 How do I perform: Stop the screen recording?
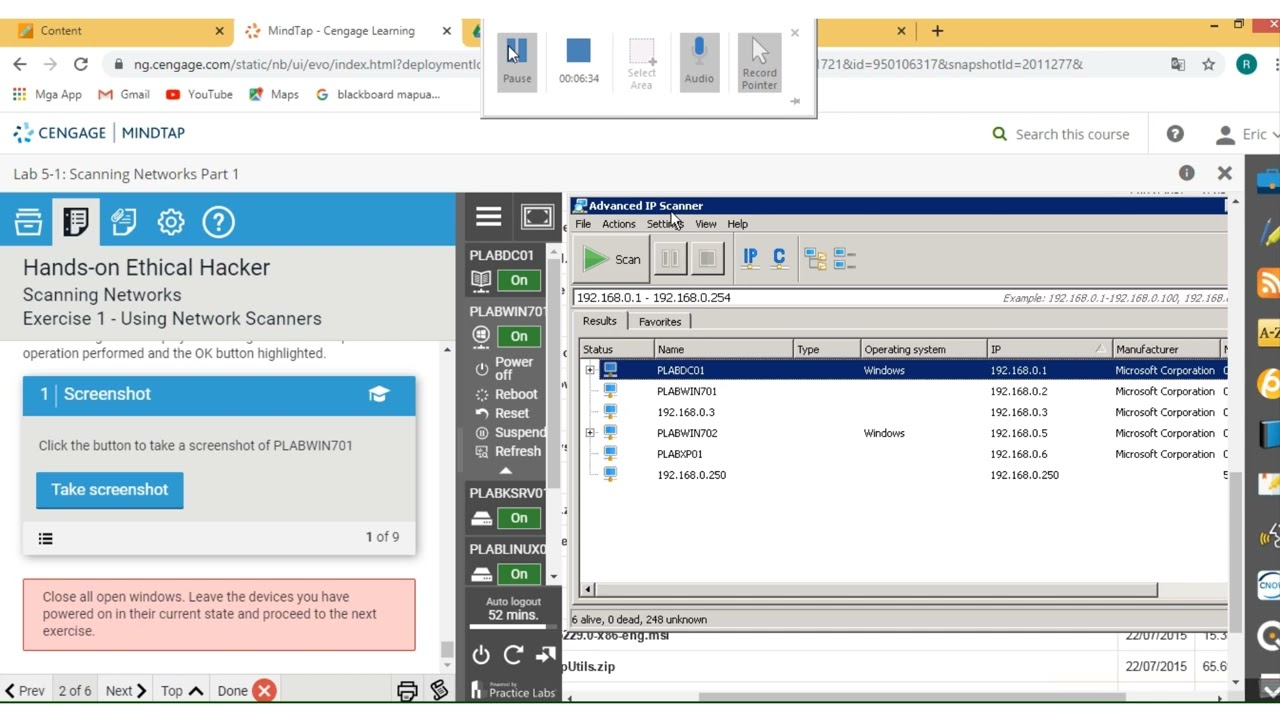point(578,51)
